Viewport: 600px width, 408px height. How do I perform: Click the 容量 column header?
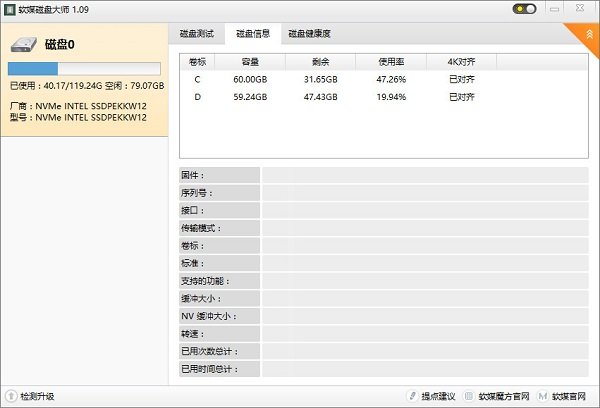[250, 62]
